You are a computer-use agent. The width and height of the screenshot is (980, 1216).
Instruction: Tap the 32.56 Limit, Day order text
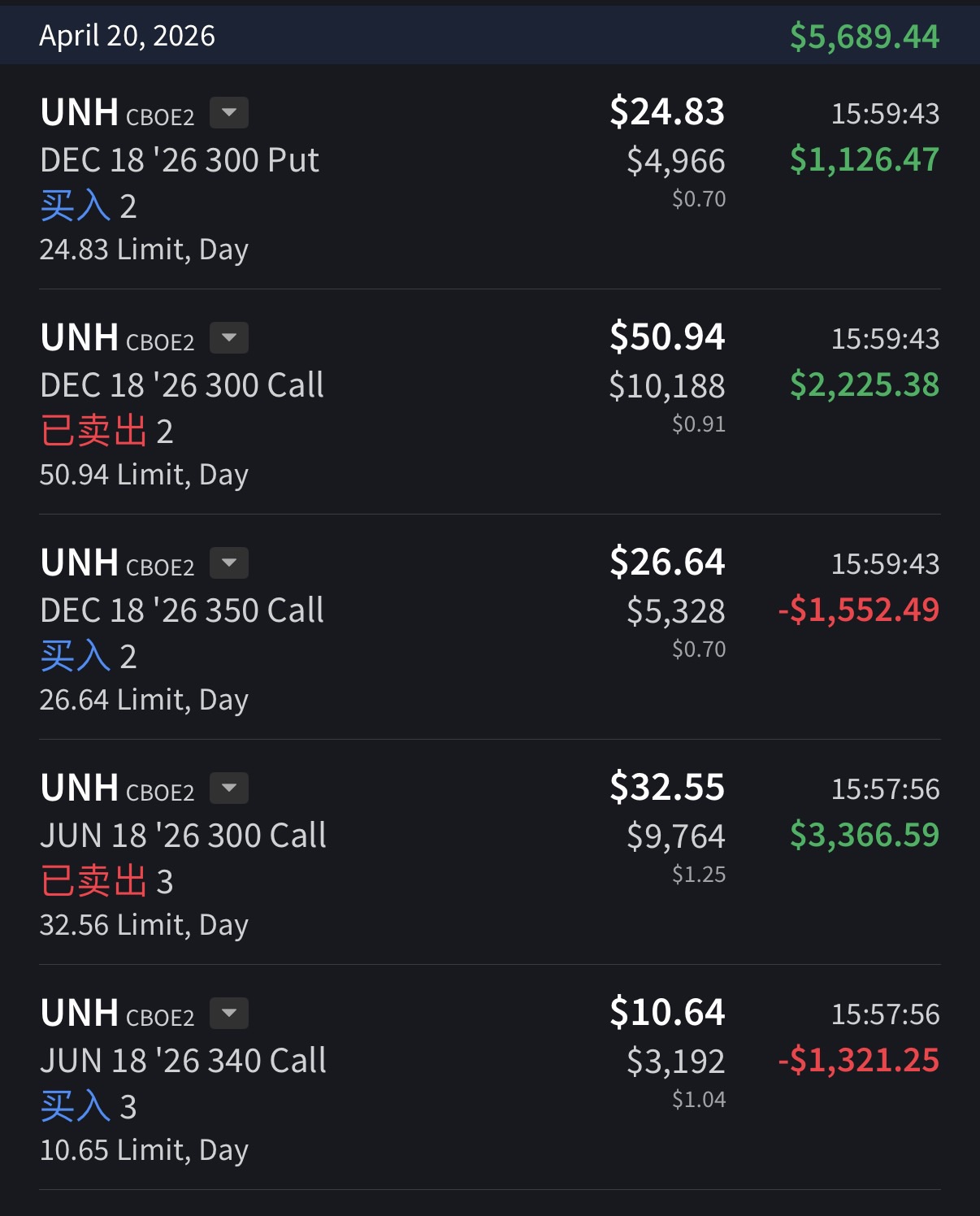point(144,925)
